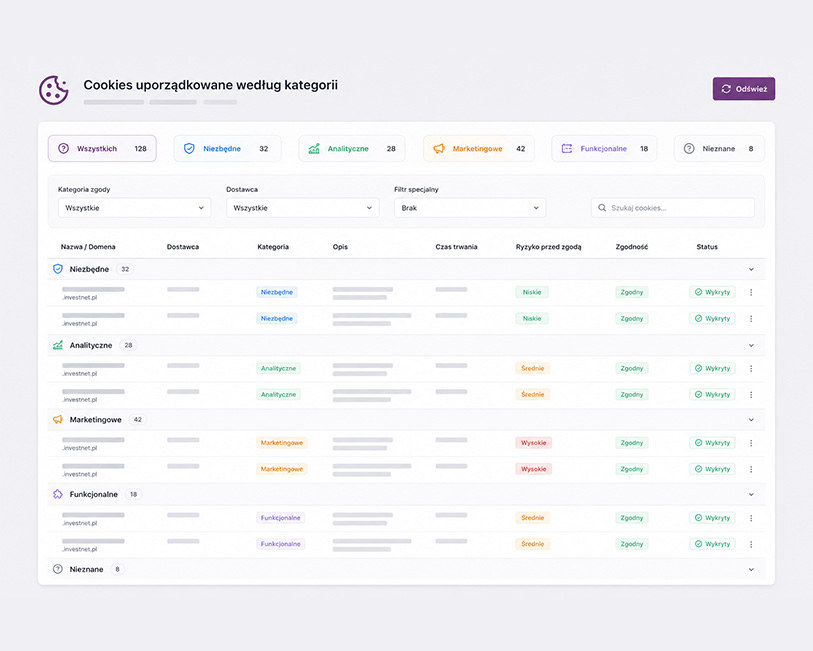Click the chart icon on the Analityczne group header
The width and height of the screenshot is (813, 651).
coord(58,345)
